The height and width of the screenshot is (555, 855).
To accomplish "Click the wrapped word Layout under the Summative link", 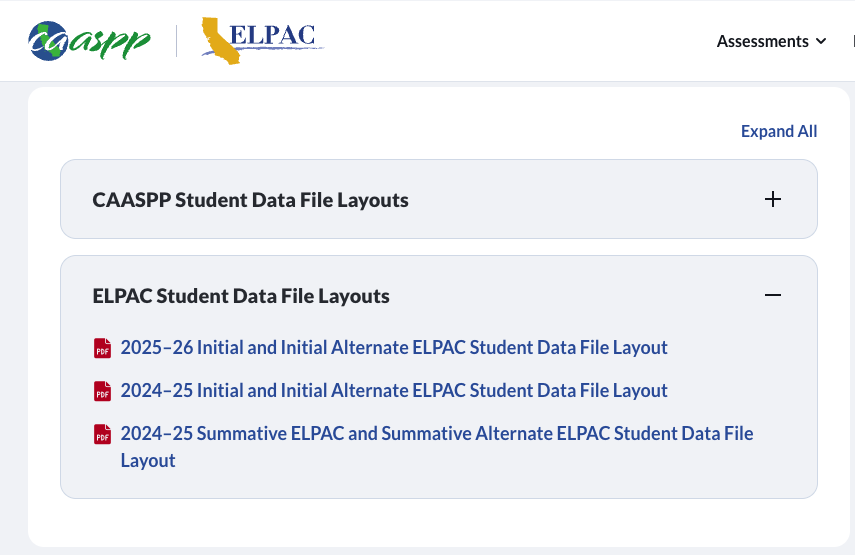I will 148,461.
